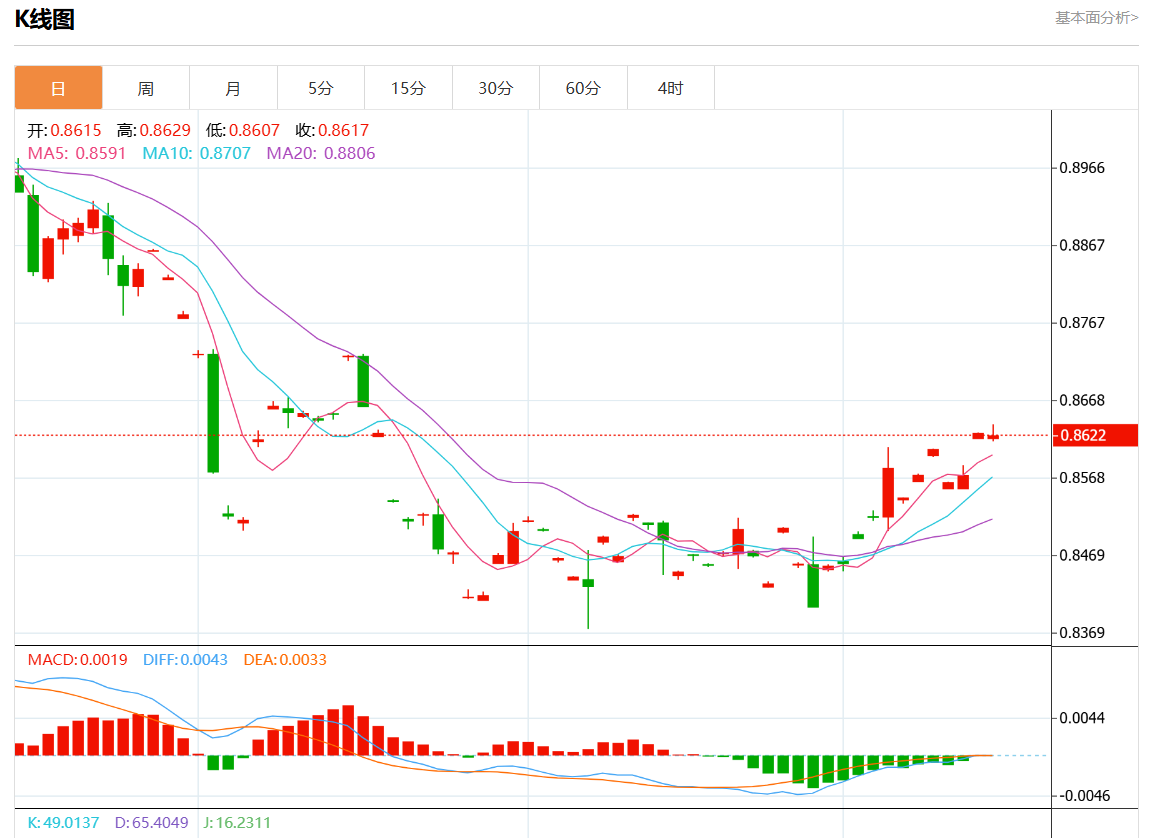This screenshot has height=838, width=1155.
Task: Select the 日 daily chart tab
Action: pyautogui.click(x=58, y=88)
